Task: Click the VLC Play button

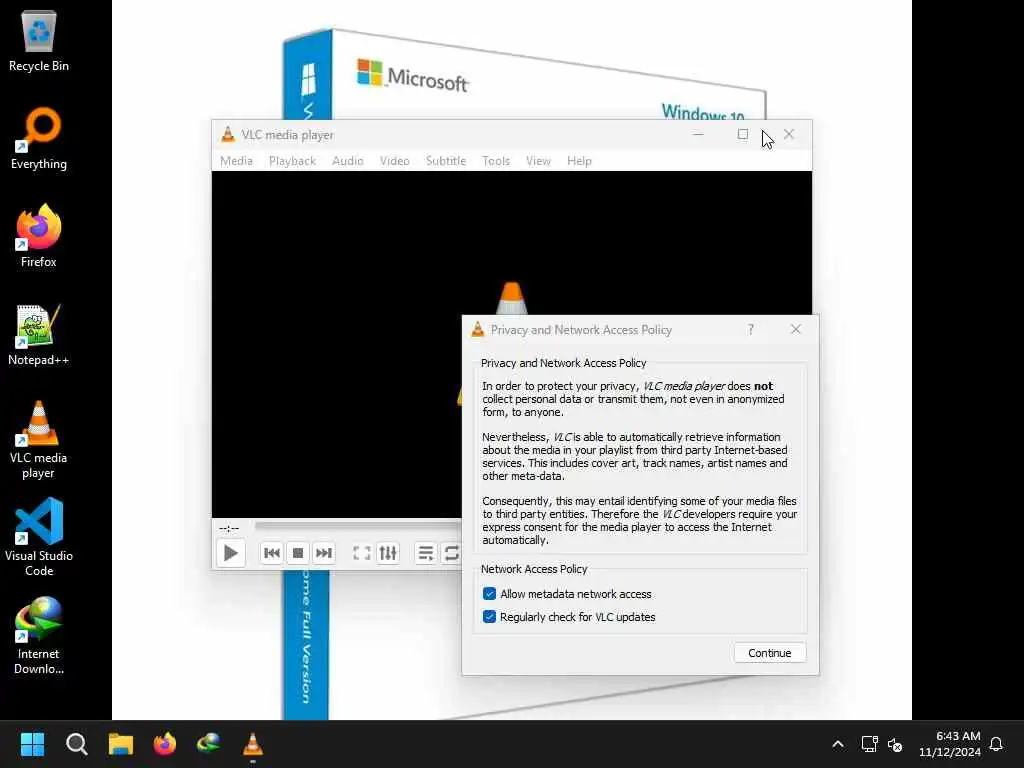Action: point(231,553)
